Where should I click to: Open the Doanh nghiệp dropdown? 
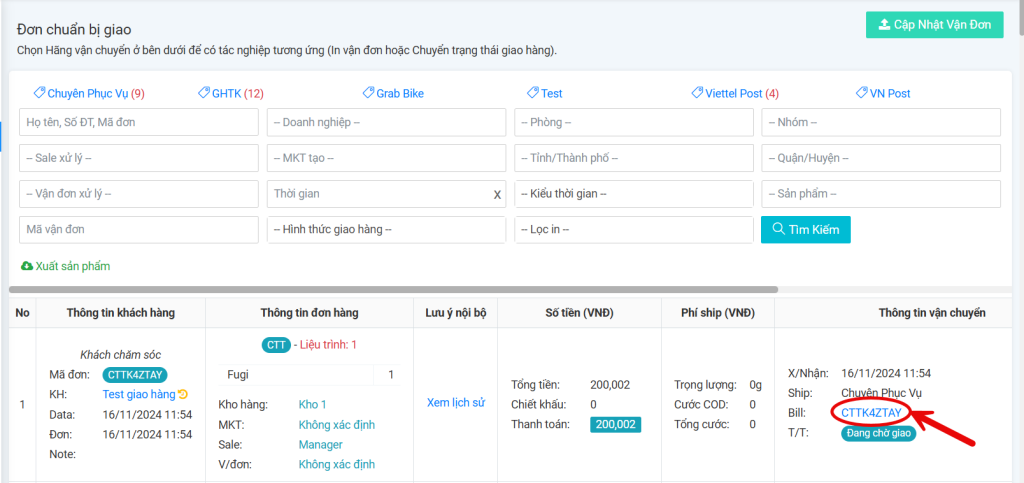click(x=386, y=122)
